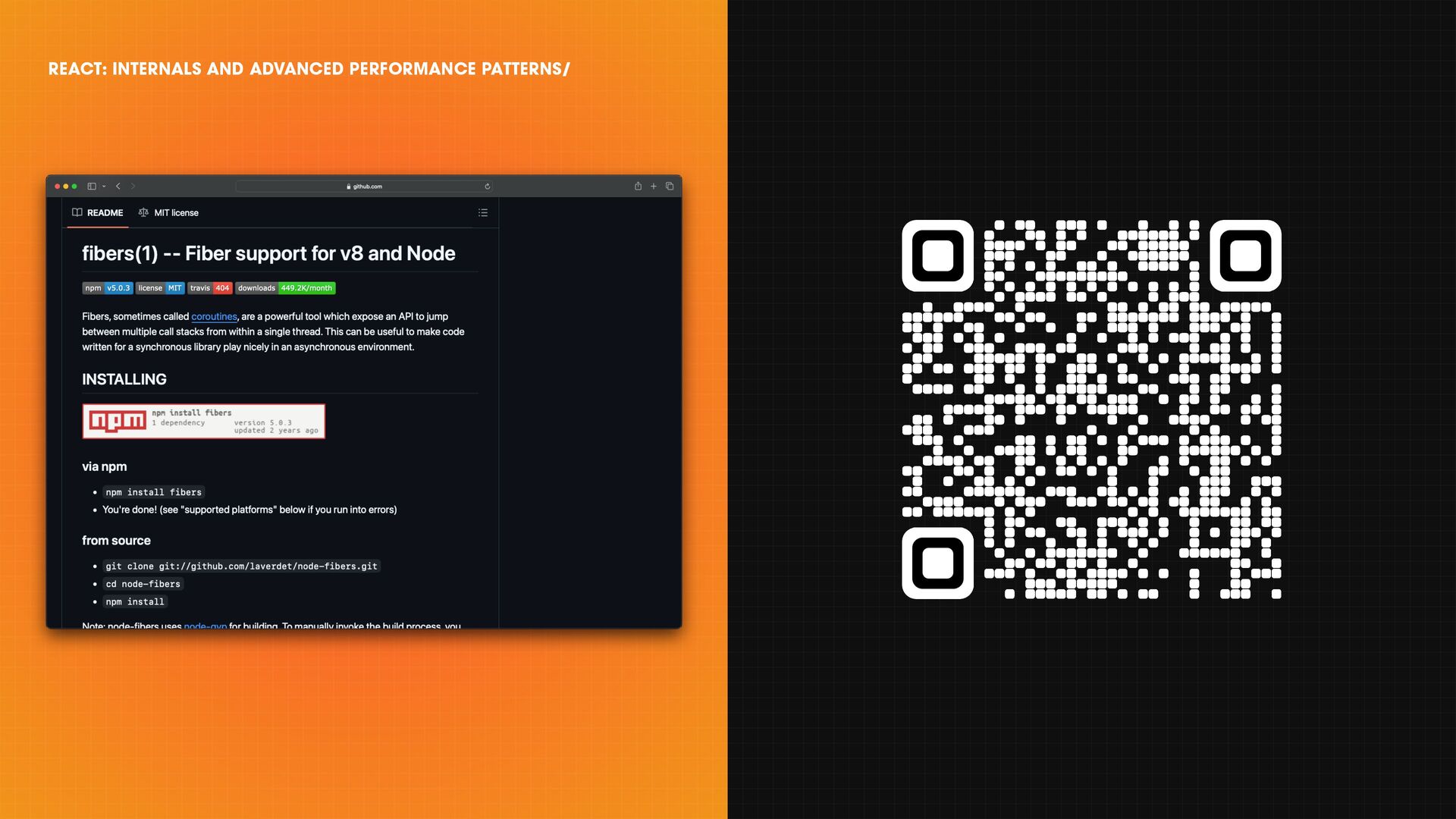Switch to the README tab
The image size is (1456, 819).
(98, 213)
